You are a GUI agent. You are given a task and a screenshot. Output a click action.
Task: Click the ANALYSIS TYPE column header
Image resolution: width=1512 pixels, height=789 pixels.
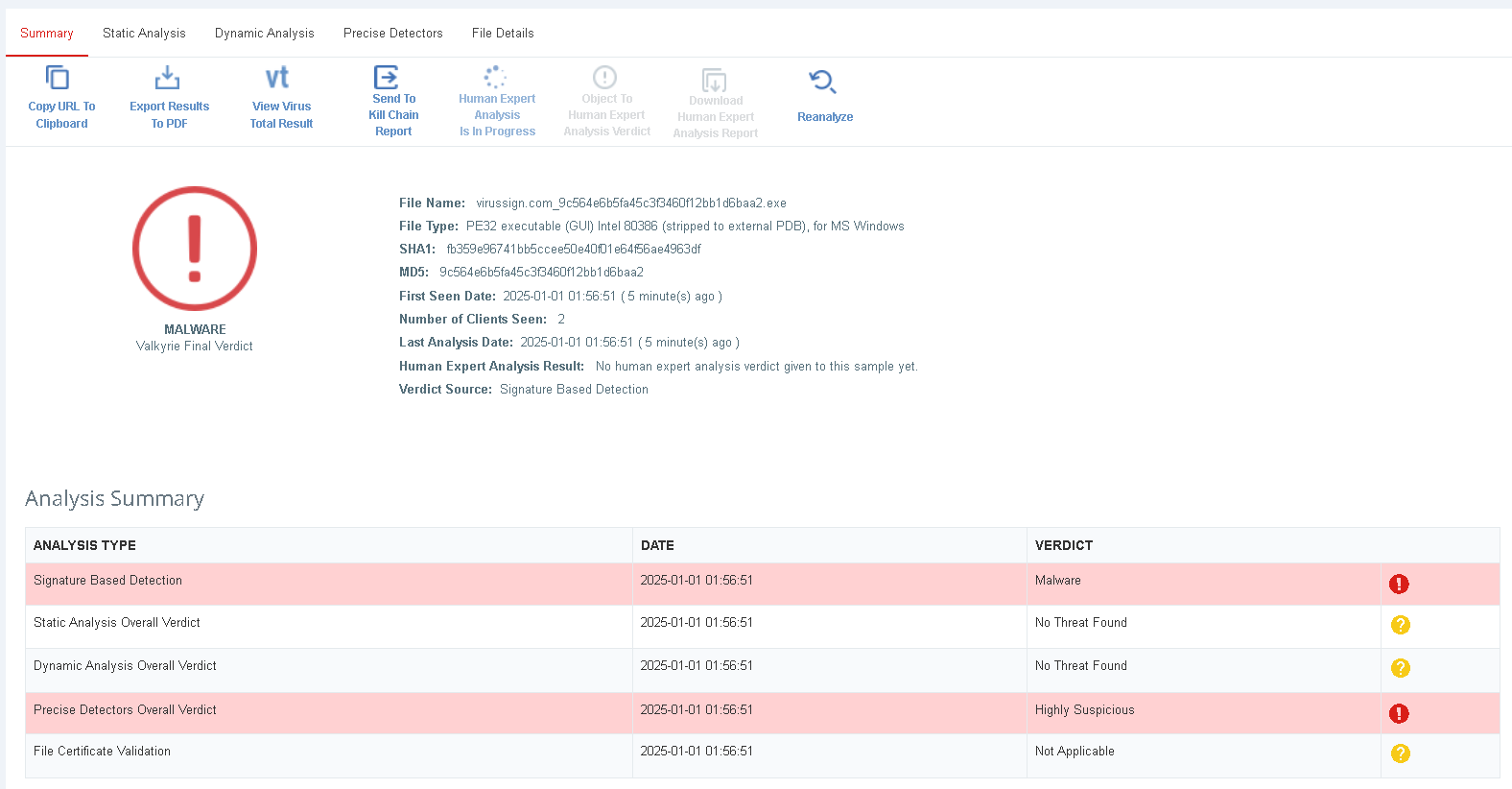point(84,545)
